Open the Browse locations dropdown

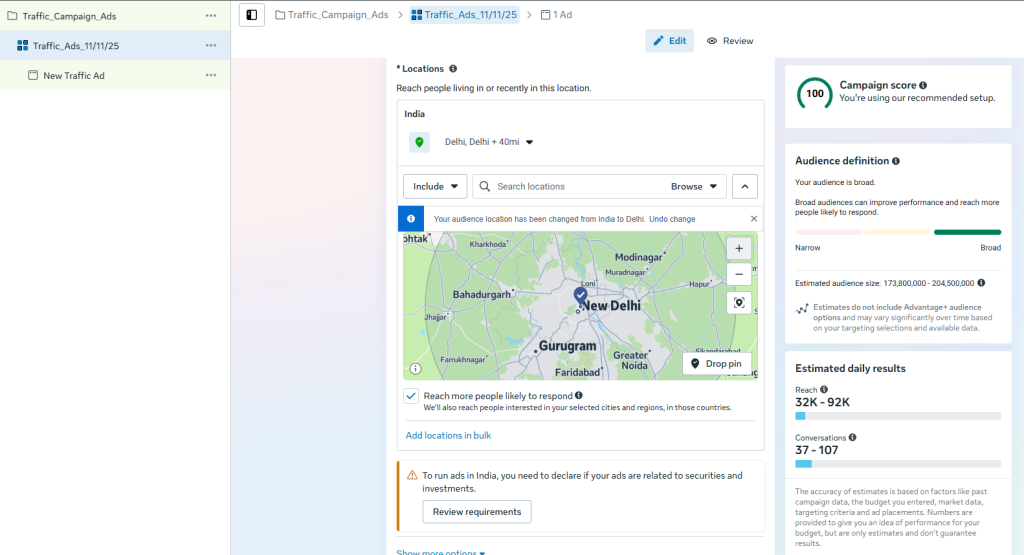coord(697,186)
